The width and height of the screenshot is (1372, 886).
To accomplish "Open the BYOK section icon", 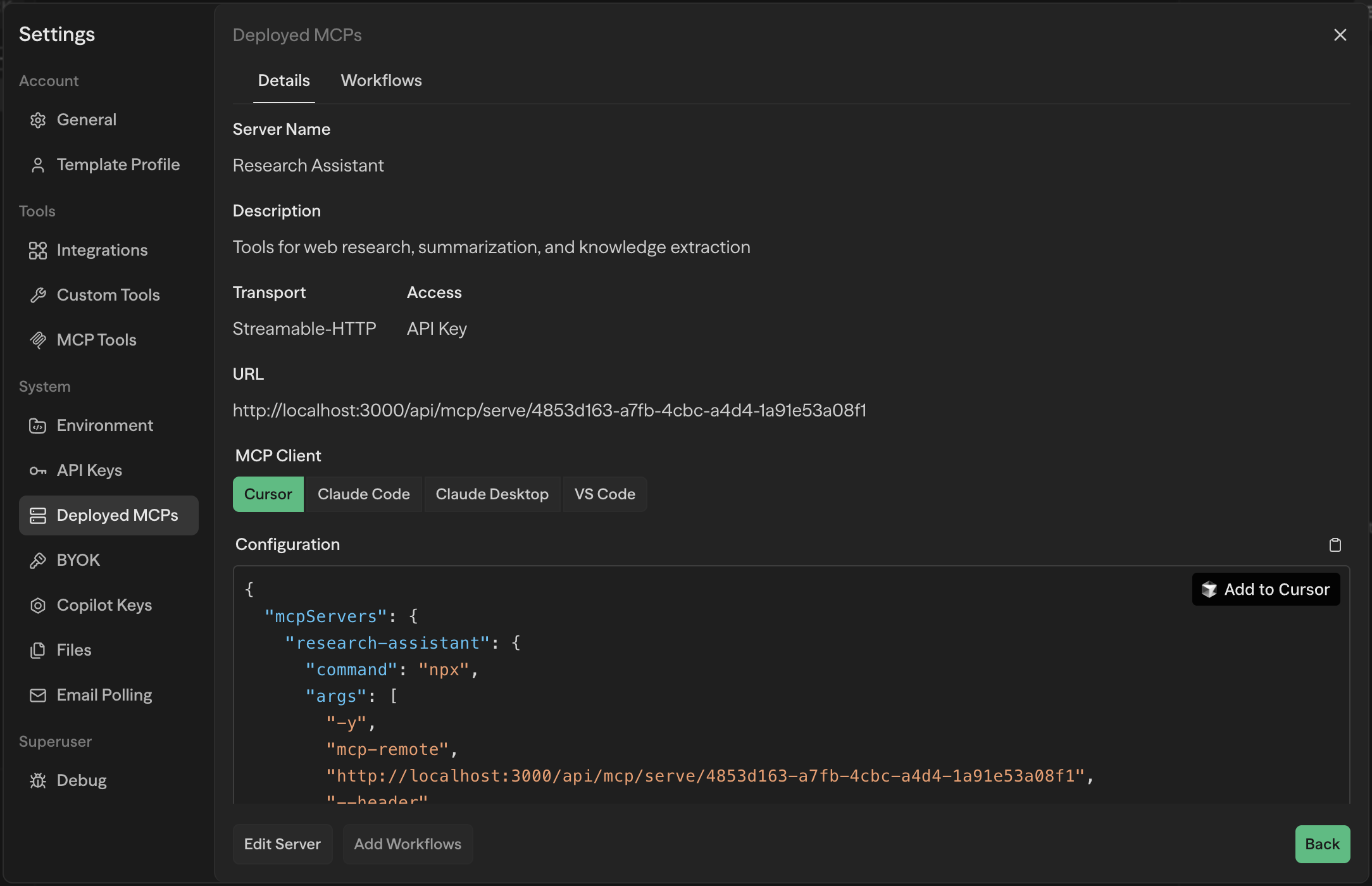I will 38,559.
